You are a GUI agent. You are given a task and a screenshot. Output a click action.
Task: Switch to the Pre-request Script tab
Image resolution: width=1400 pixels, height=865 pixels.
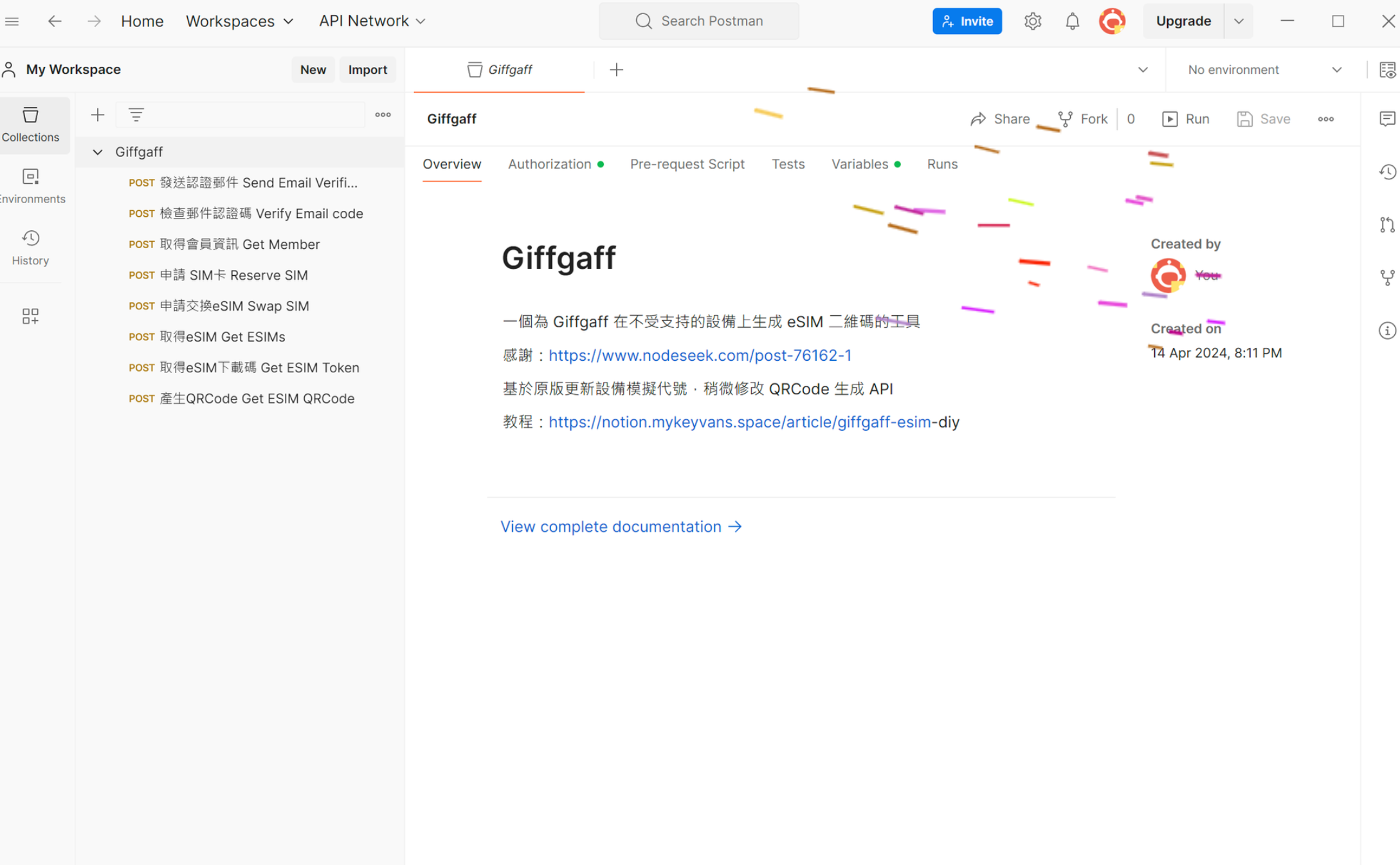(687, 164)
